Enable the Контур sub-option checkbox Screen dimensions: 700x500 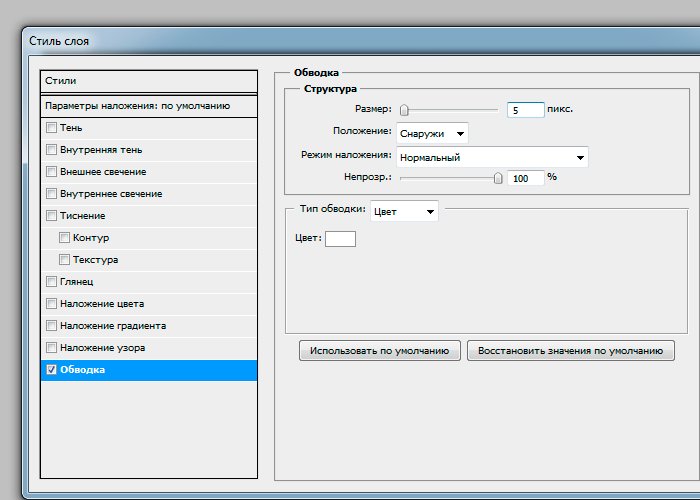(x=65, y=238)
